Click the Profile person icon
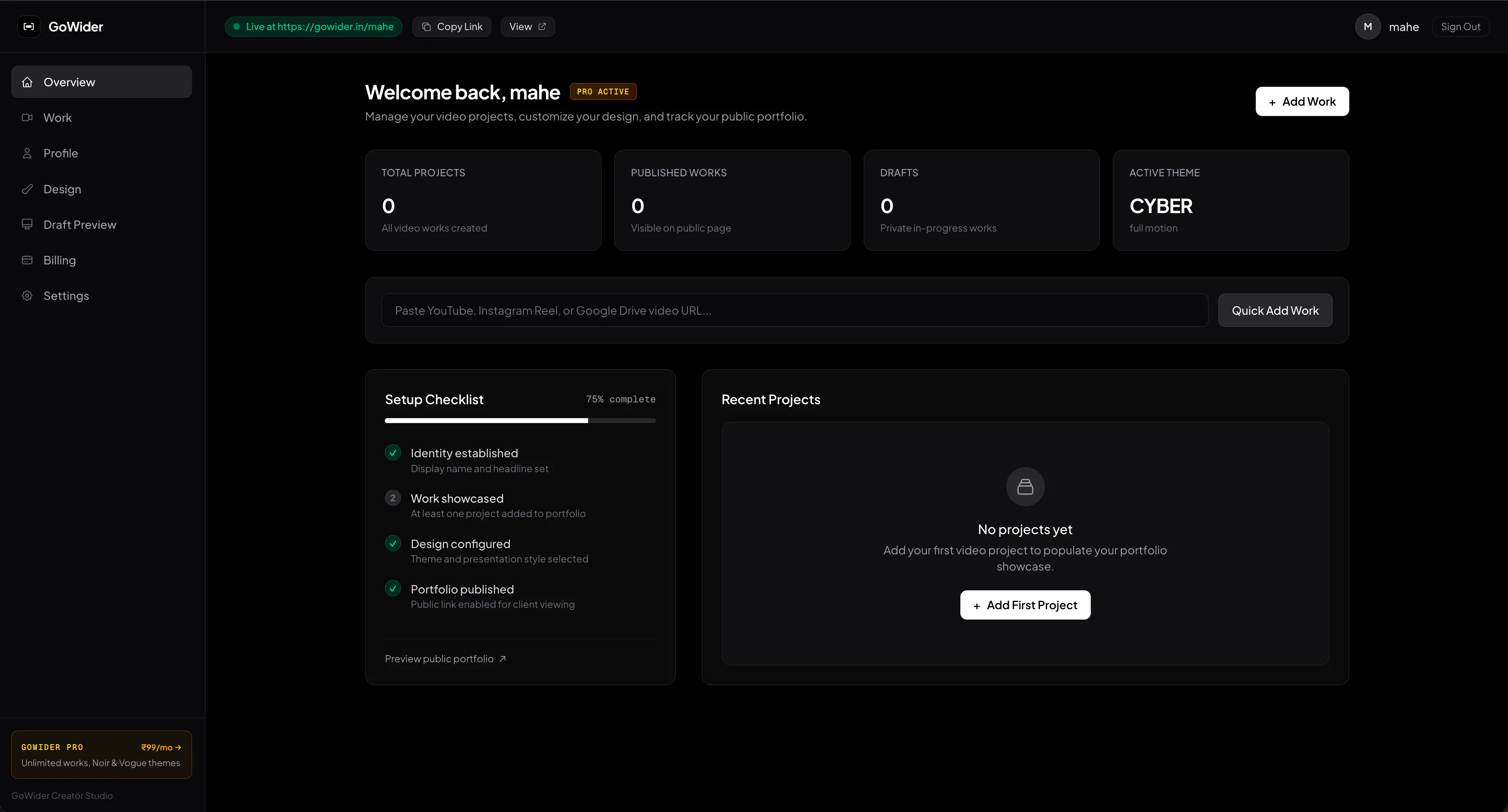The image size is (1508, 812). 27,153
